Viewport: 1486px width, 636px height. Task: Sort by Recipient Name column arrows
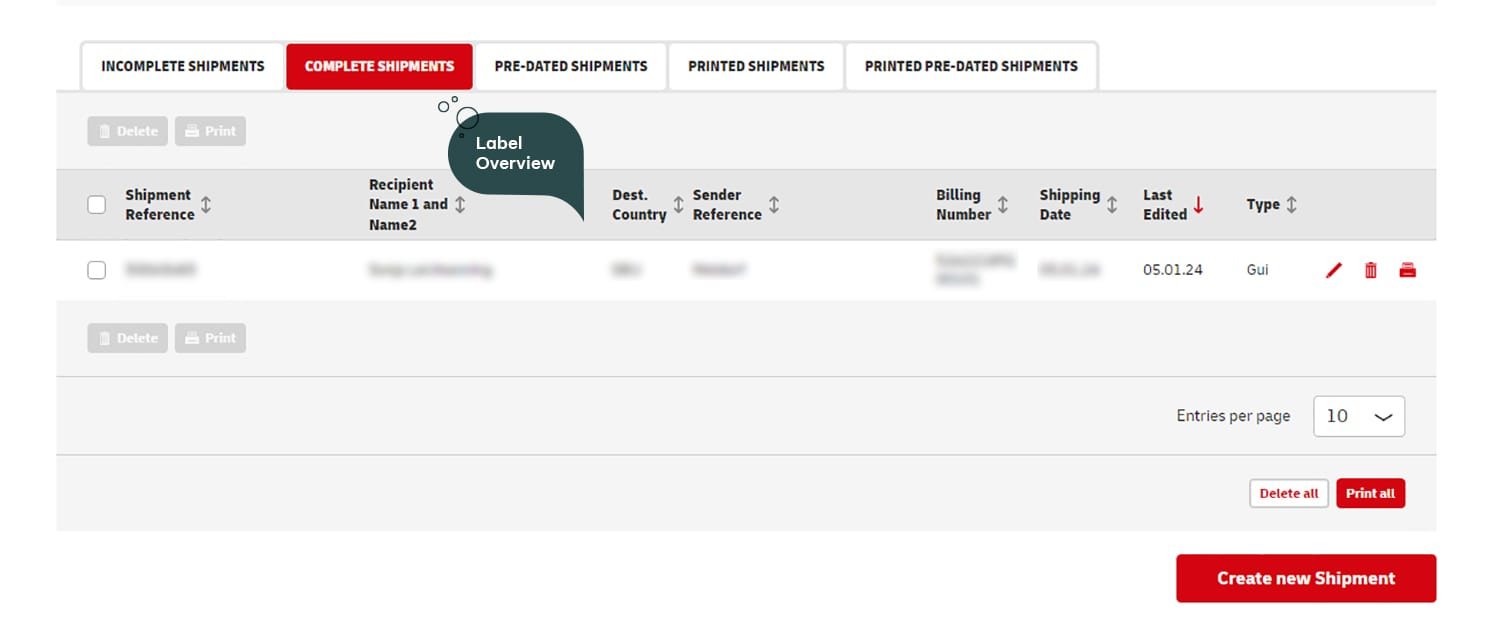(x=460, y=205)
